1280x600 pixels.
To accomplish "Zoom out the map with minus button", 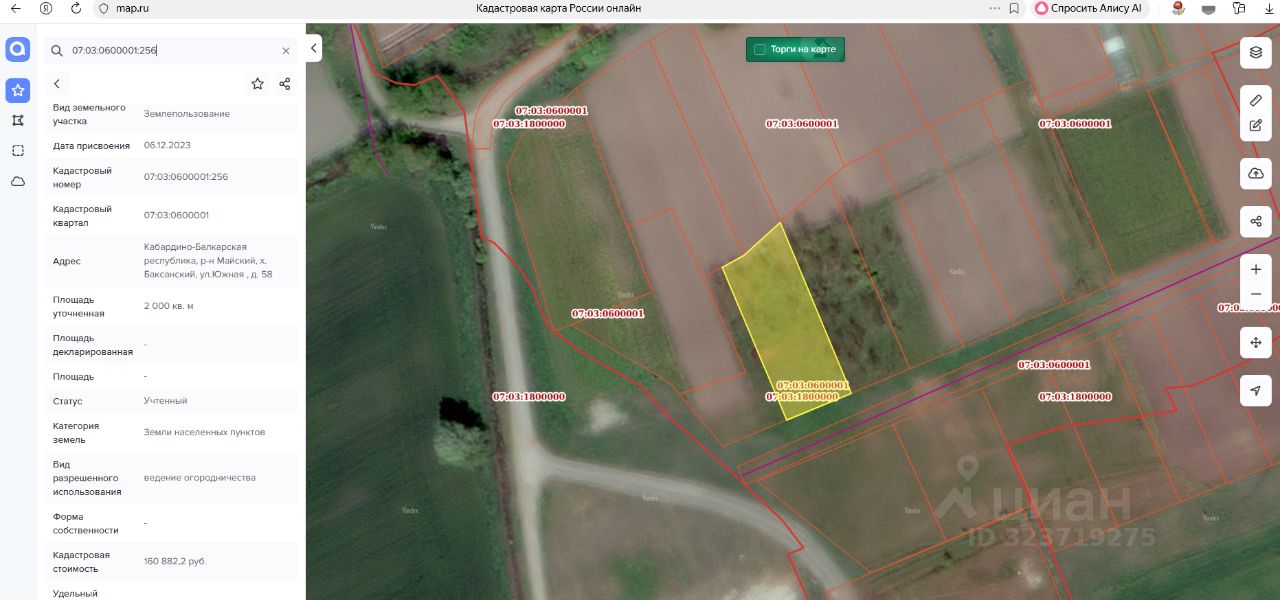I will pos(1256,295).
